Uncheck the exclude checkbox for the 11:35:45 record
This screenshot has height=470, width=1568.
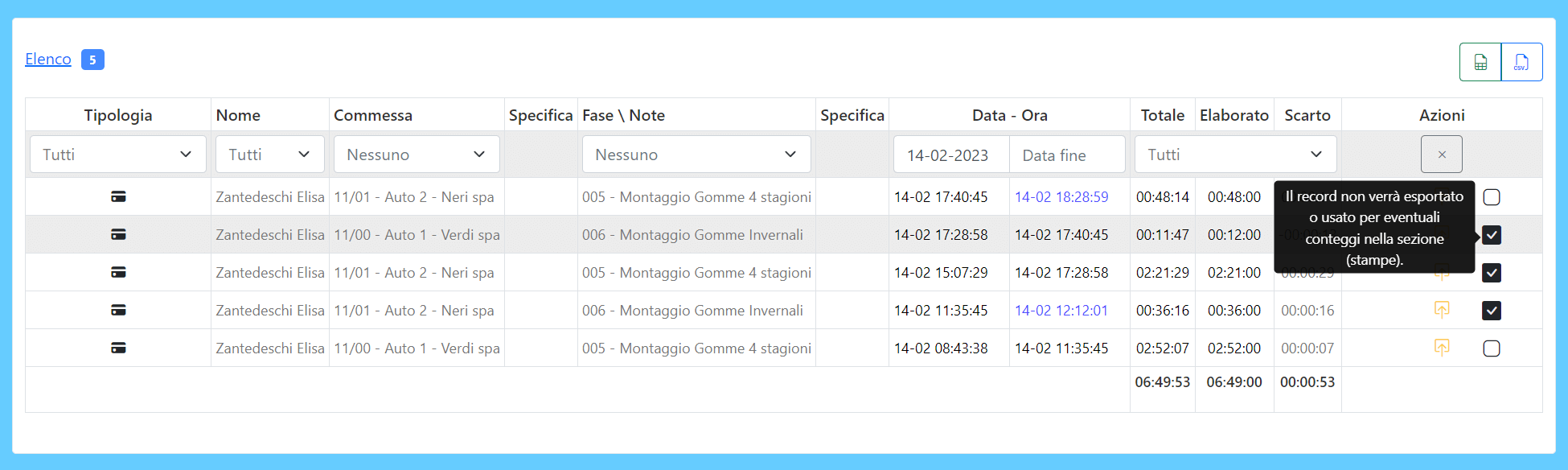[x=1492, y=311]
